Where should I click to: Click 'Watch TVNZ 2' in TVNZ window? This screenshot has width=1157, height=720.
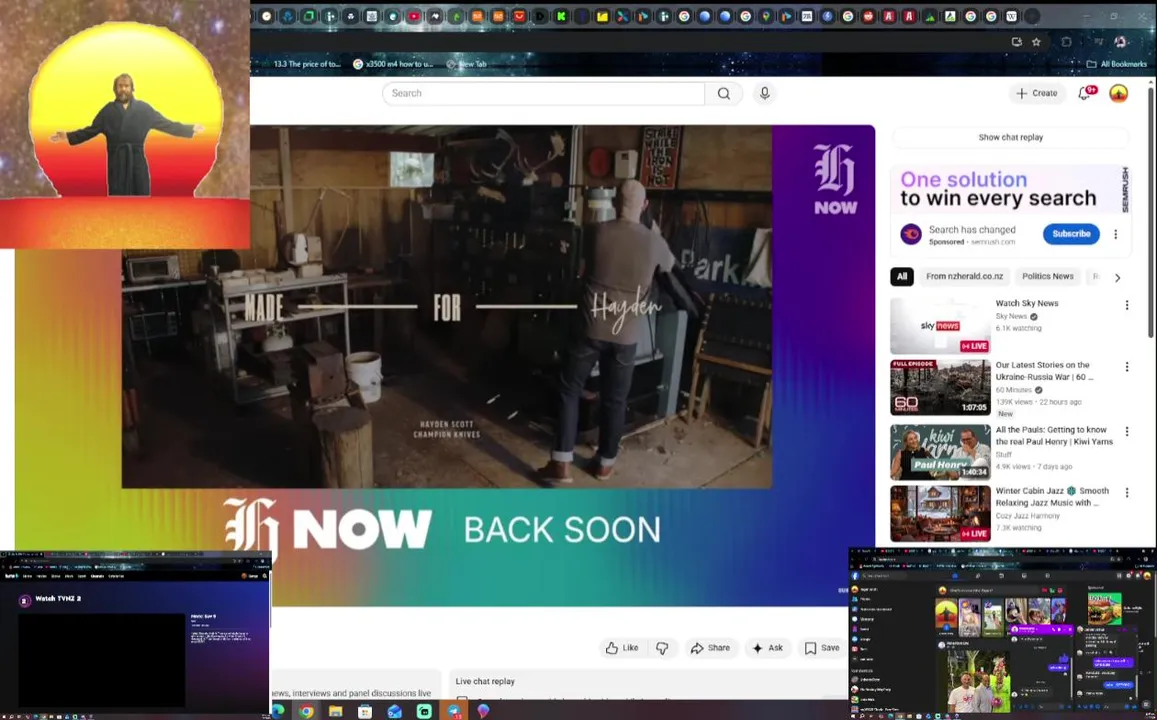(x=58, y=599)
